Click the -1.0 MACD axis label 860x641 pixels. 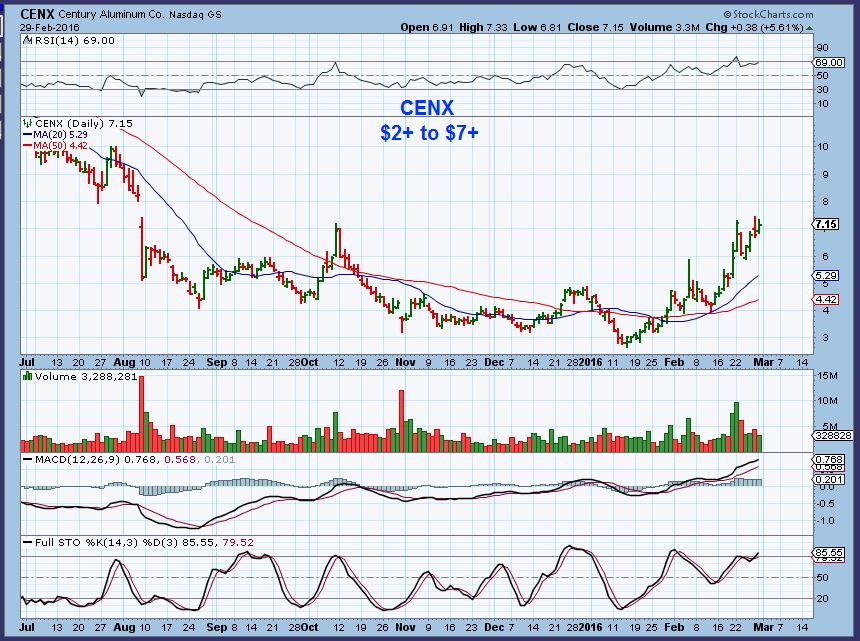tap(825, 521)
